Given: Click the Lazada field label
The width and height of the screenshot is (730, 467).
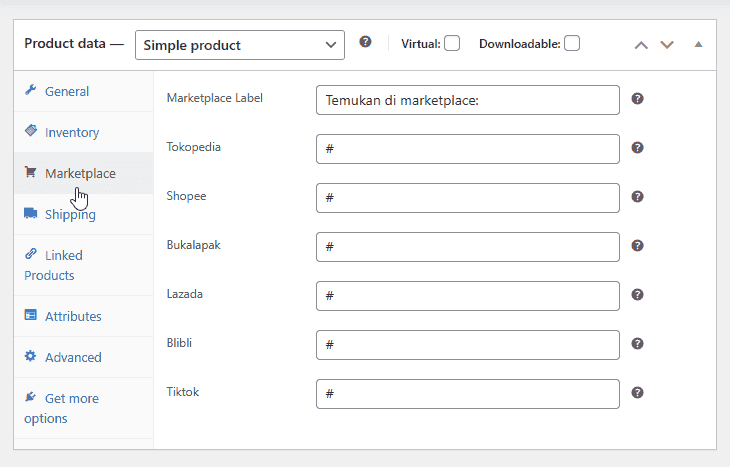Looking at the screenshot, I should coord(185,294).
